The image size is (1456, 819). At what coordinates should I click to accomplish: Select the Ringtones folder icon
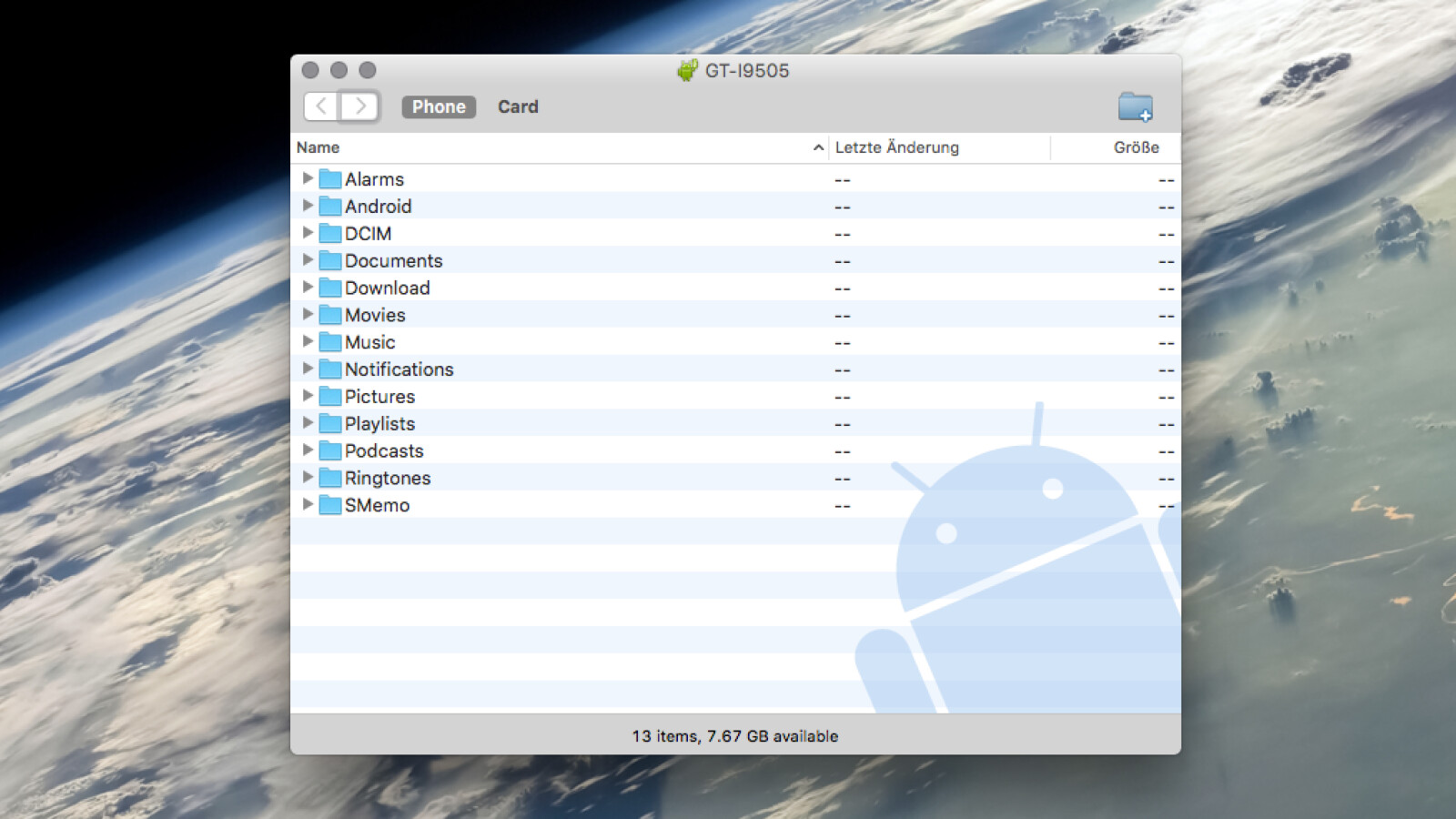point(330,478)
